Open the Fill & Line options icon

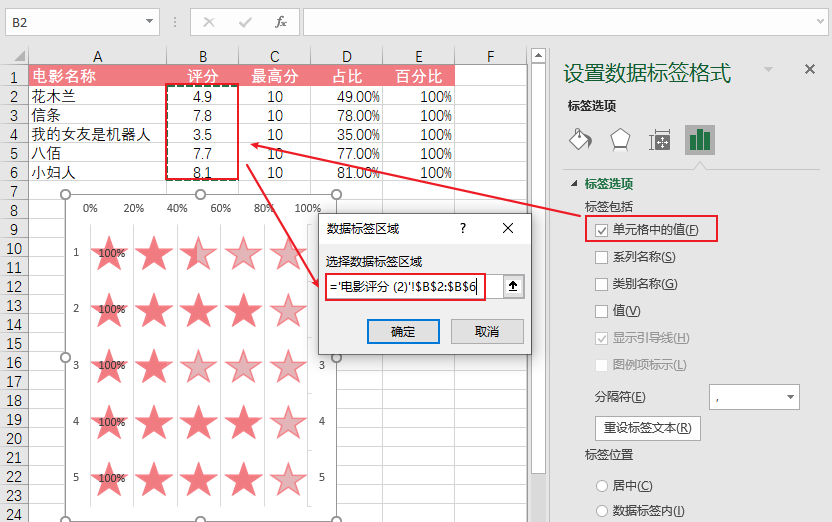click(580, 140)
